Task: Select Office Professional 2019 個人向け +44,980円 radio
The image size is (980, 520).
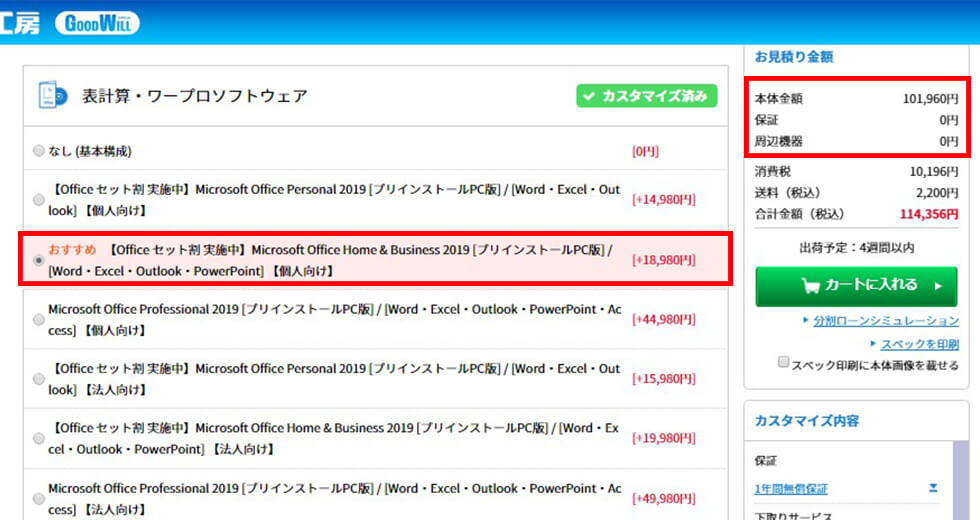Action: pyautogui.click(x=39, y=319)
